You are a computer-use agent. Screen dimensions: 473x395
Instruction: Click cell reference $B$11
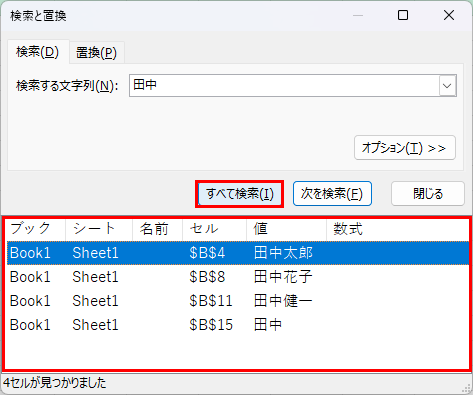[x=211, y=301]
